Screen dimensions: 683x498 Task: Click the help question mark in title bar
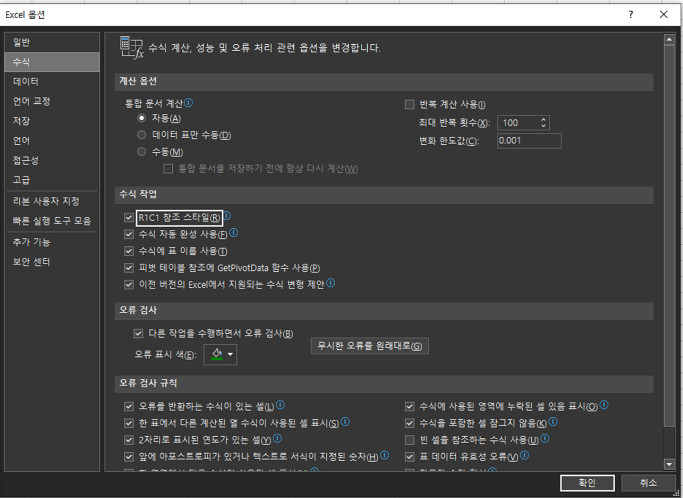pyautogui.click(x=631, y=14)
